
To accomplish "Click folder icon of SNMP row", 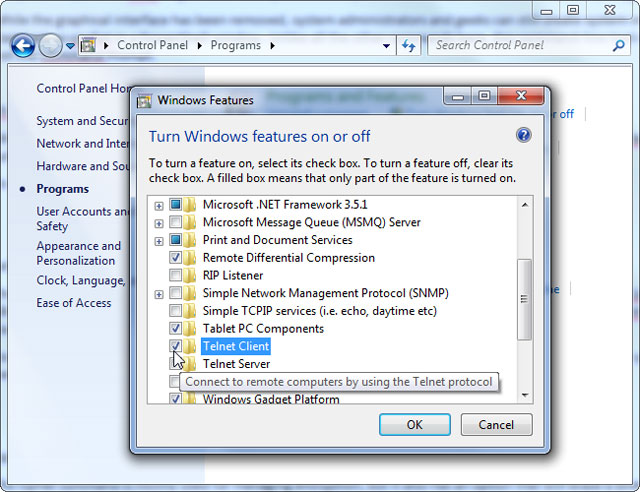I will [189, 293].
